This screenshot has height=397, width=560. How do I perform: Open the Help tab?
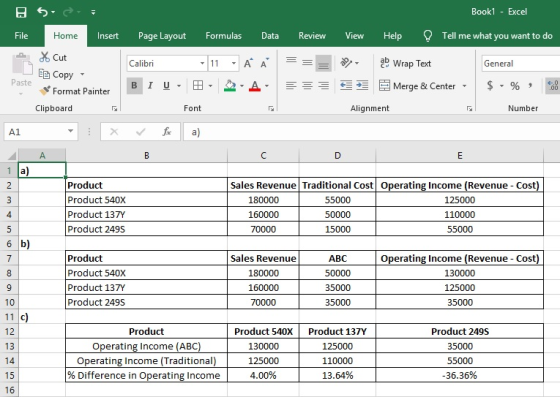[392, 36]
